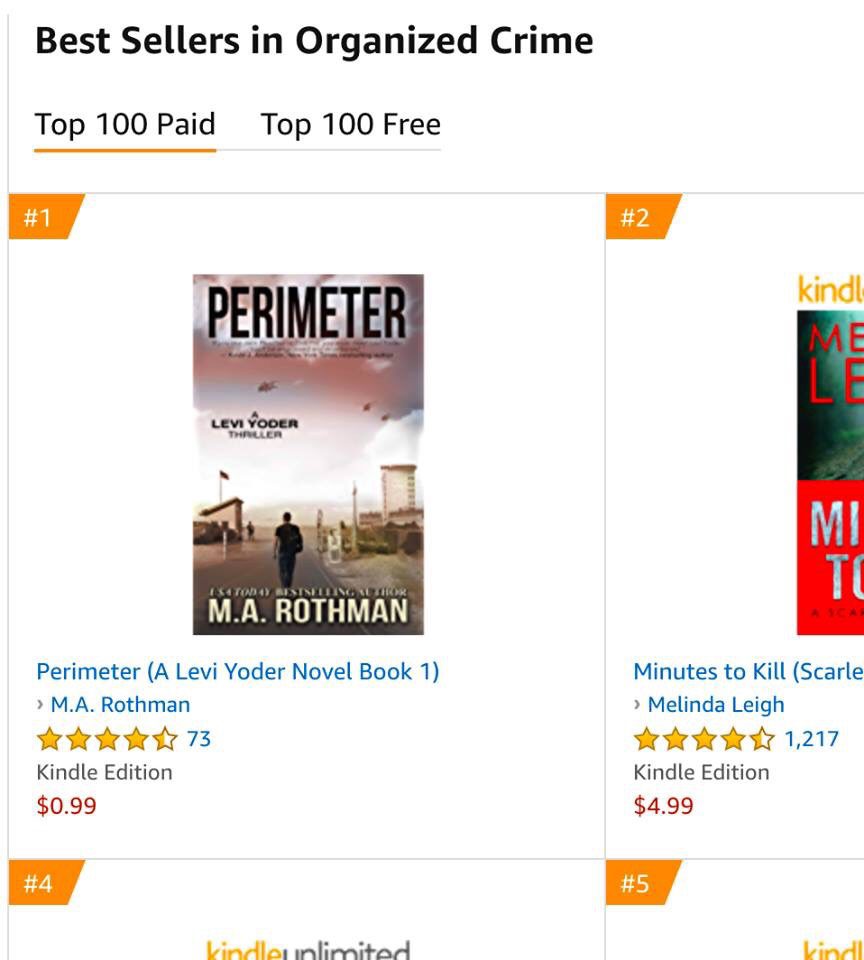Visit M.A. Rothman author page
The image size is (864, 960).
pos(120,705)
